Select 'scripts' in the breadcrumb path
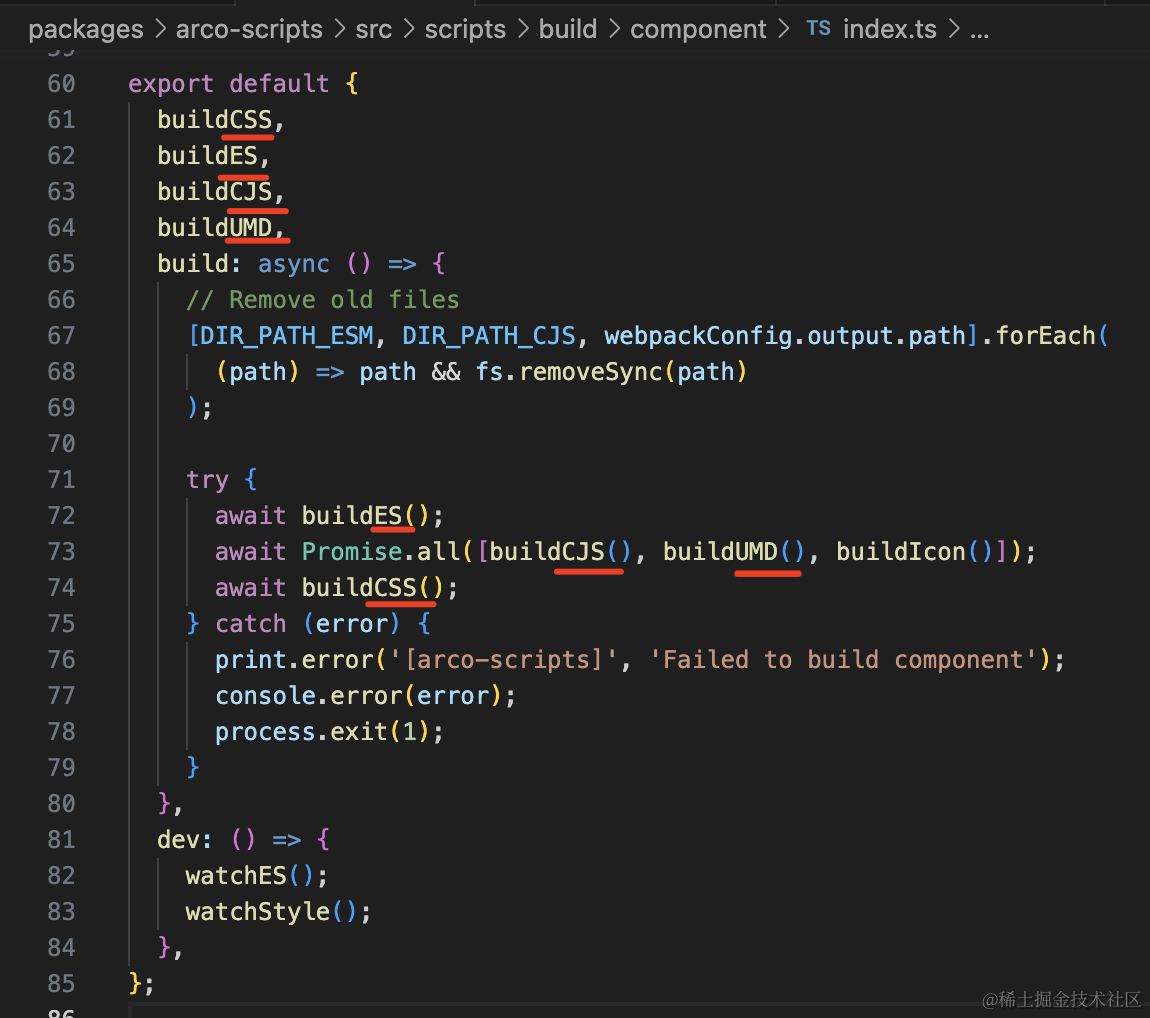The image size is (1150, 1018). click(x=465, y=29)
